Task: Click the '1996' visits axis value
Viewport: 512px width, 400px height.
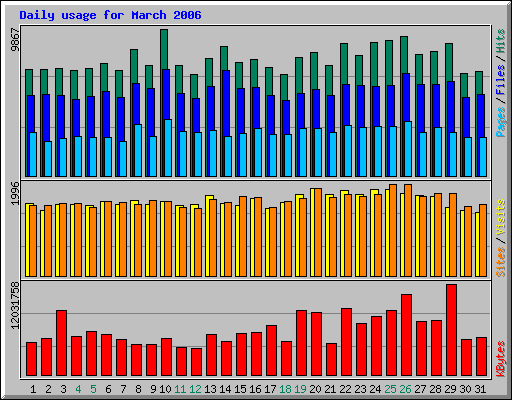Action: 15,193
